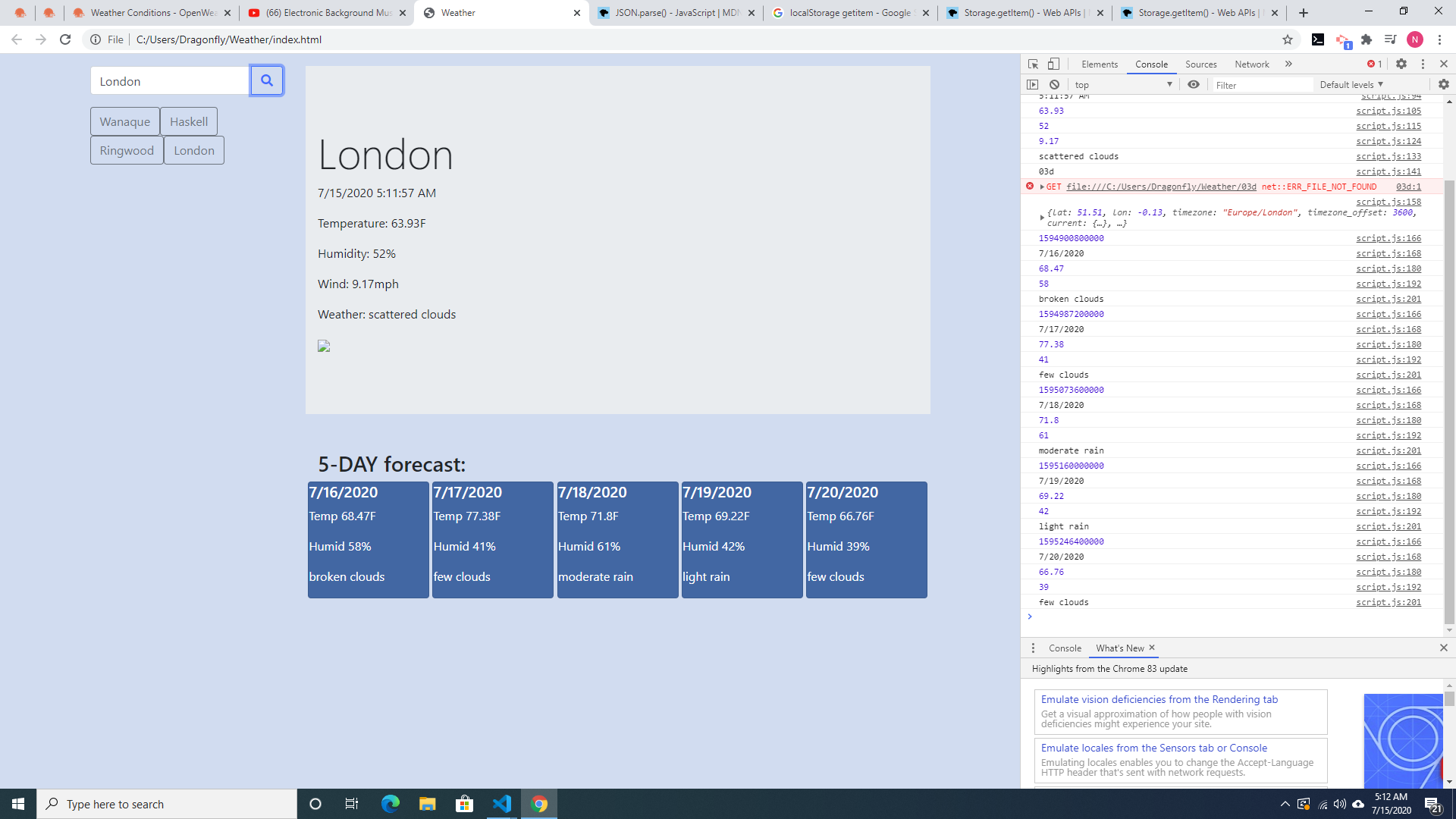Open the console settings gear

pos(1443,85)
